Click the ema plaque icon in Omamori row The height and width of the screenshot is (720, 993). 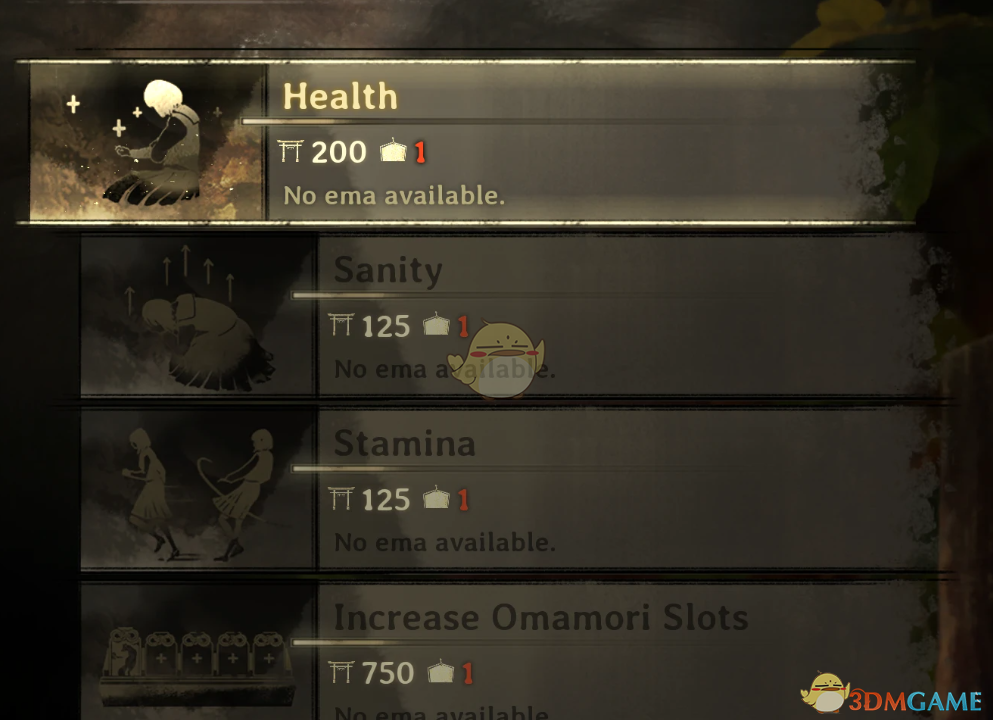tap(441, 671)
